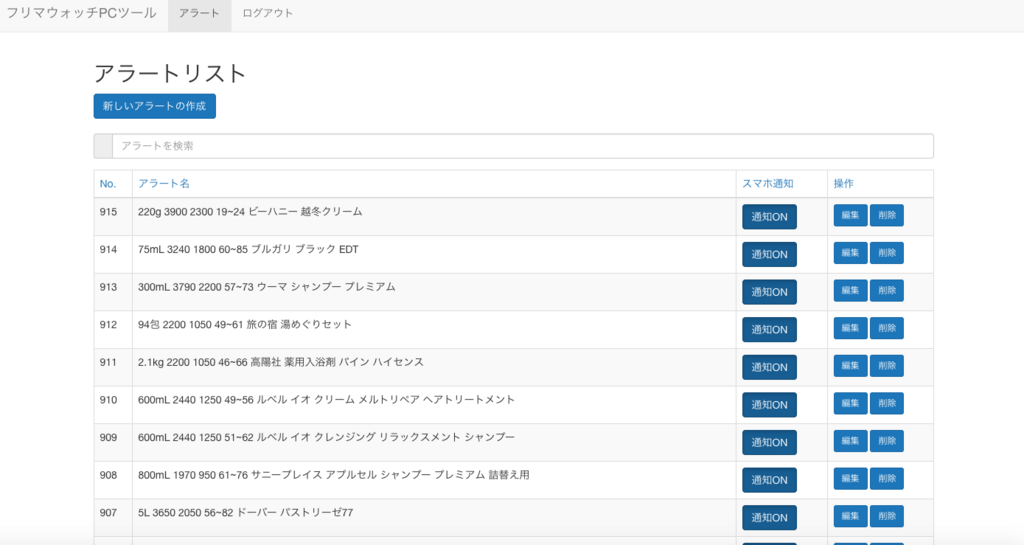This screenshot has height=545, width=1024.
Task: Edit alert 915 ビーハニー 越冬クリーム
Action: click(x=850, y=215)
